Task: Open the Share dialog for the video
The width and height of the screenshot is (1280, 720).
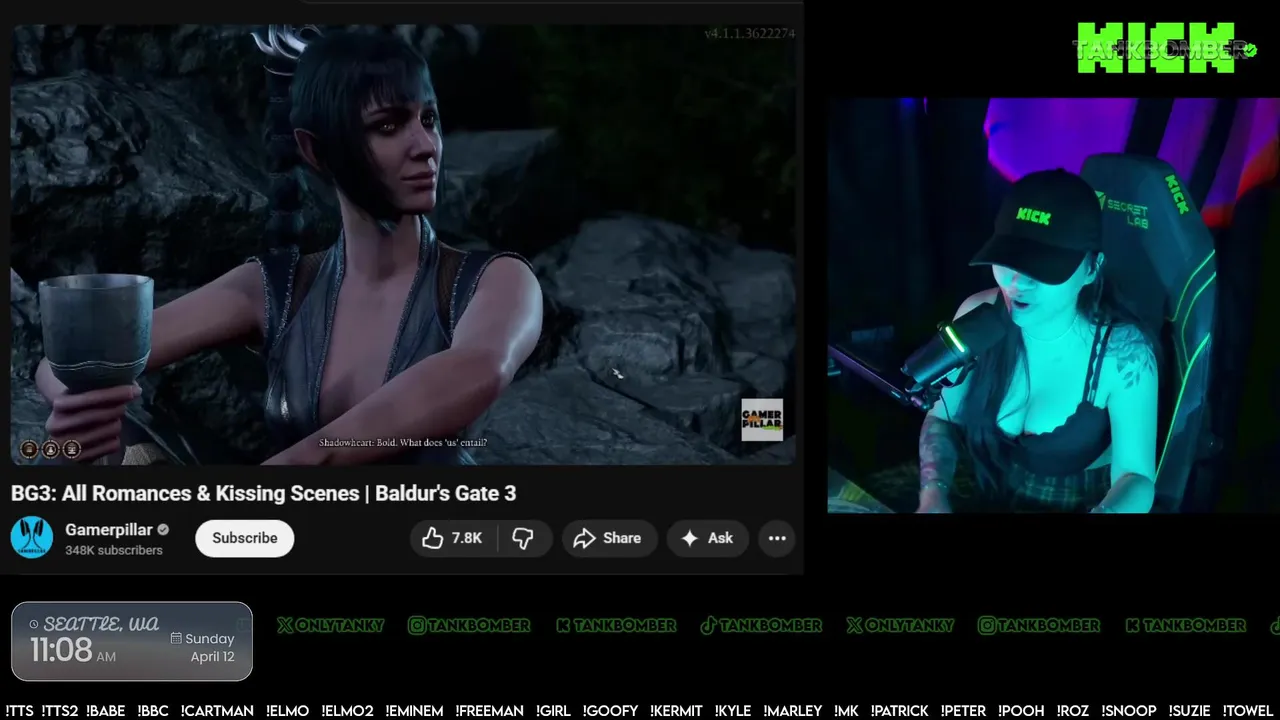Action: click(x=608, y=538)
